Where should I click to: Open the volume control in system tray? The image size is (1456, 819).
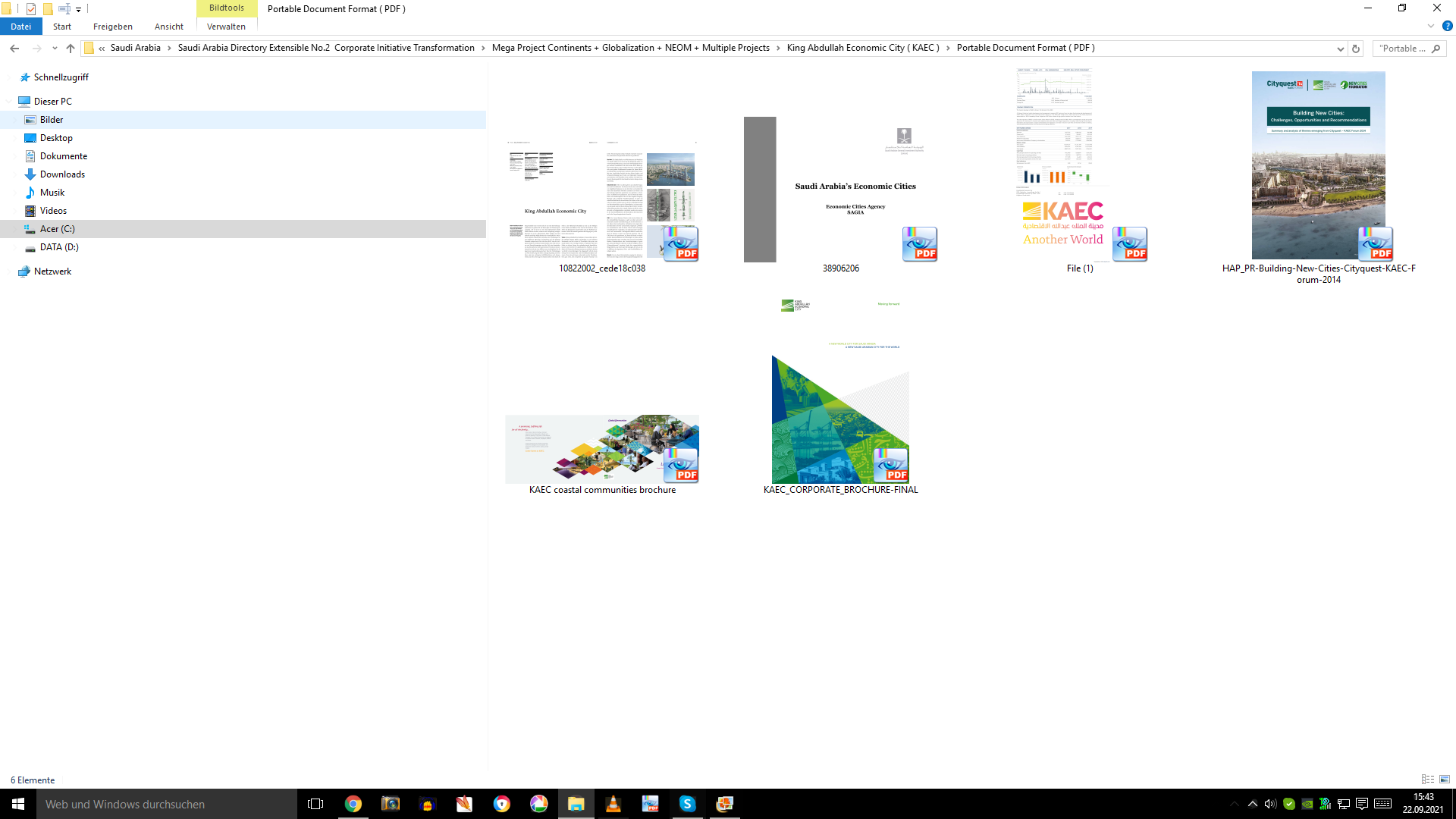click(x=1271, y=804)
